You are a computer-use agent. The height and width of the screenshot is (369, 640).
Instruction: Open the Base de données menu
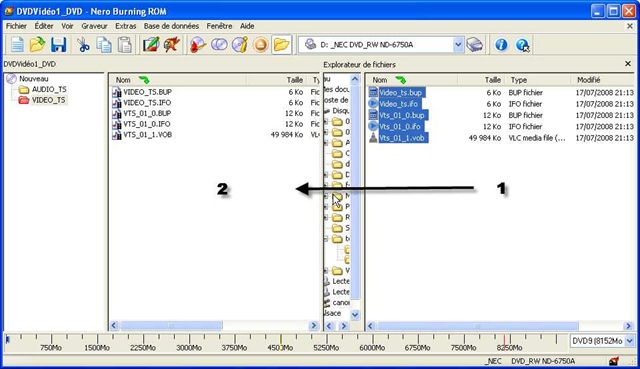(171, 26)
